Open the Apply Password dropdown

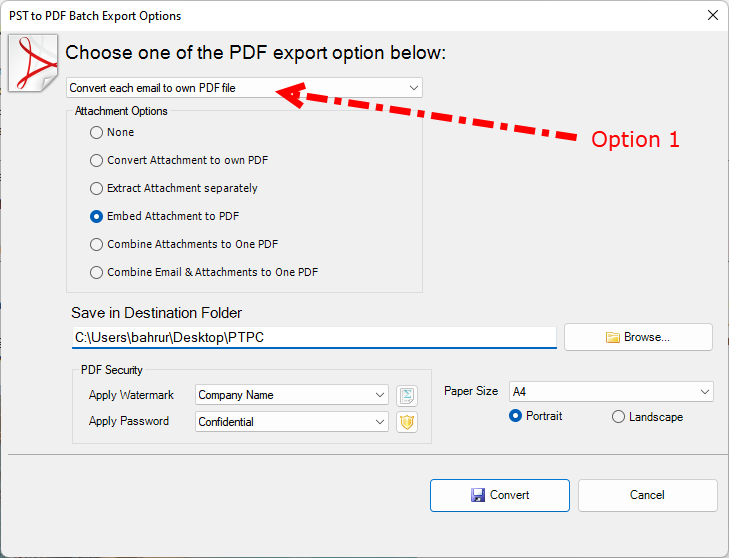coord(291,422)
